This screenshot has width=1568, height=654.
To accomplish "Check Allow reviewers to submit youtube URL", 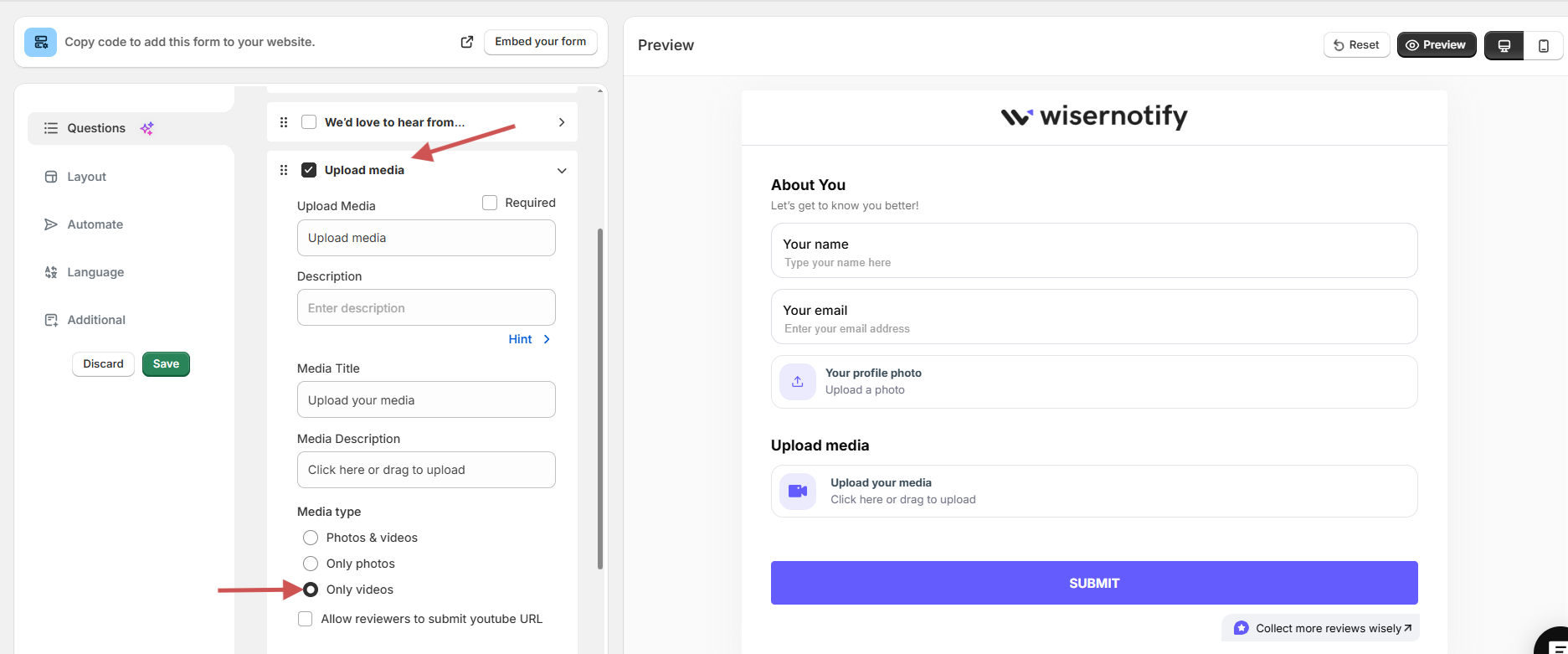I will [x=306, y=619].
